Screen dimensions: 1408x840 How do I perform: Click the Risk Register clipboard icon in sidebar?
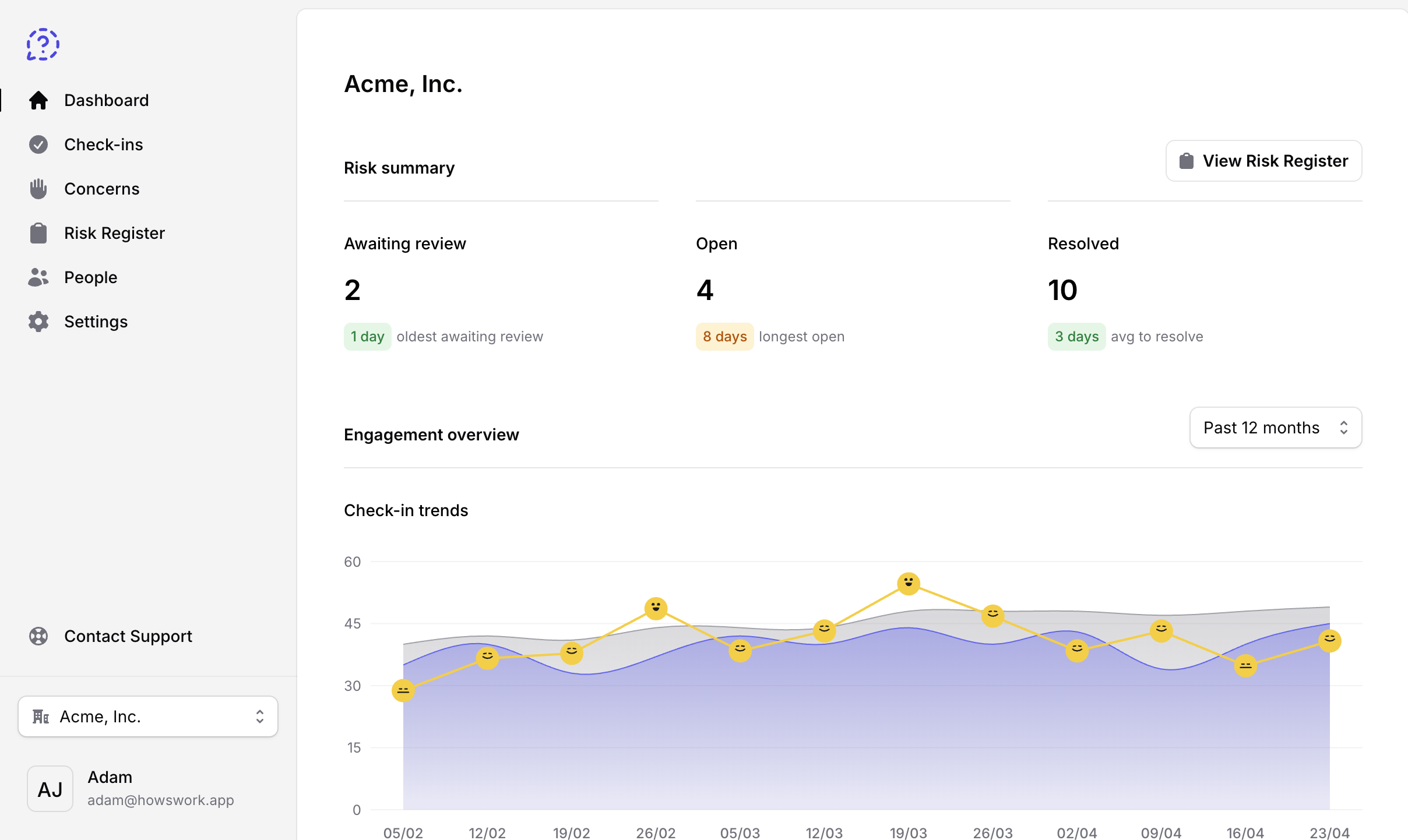pyautogui.click(x=38, y=232)
